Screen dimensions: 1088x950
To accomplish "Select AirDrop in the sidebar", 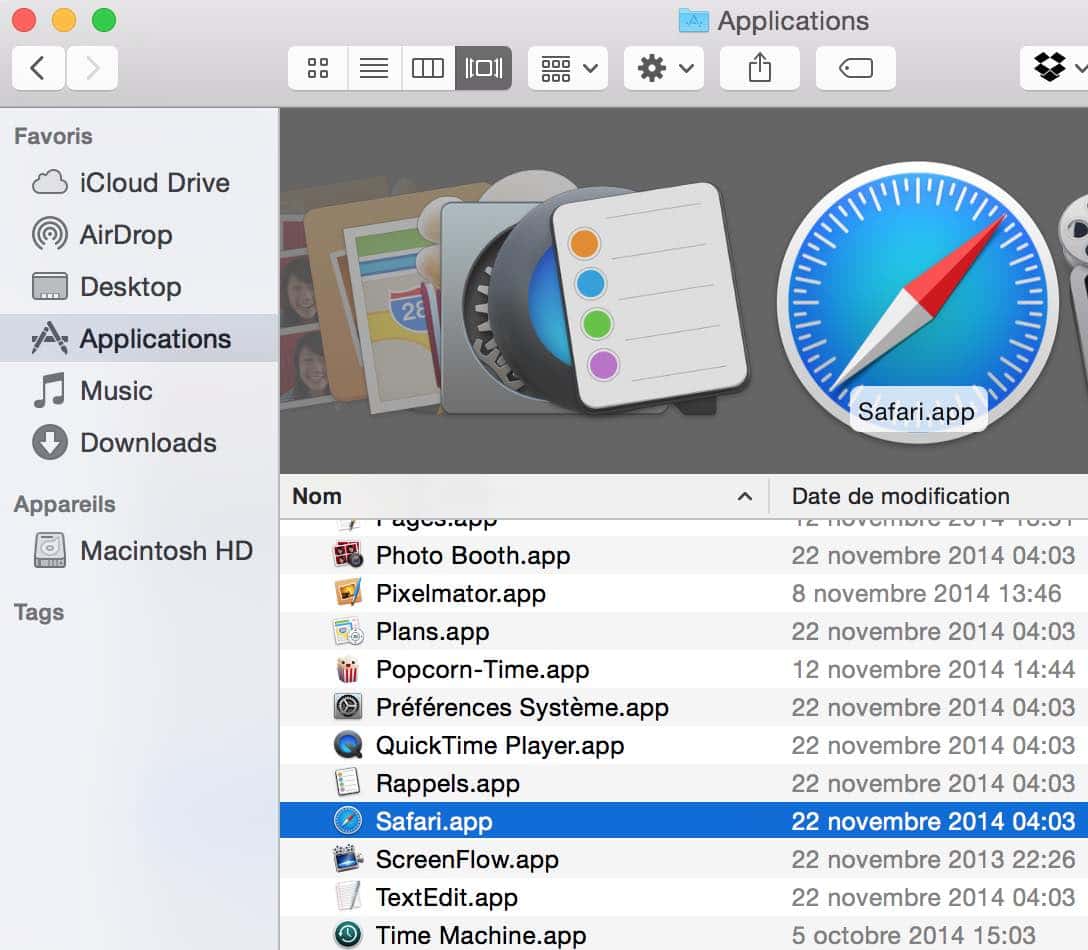I will point(139,235).
